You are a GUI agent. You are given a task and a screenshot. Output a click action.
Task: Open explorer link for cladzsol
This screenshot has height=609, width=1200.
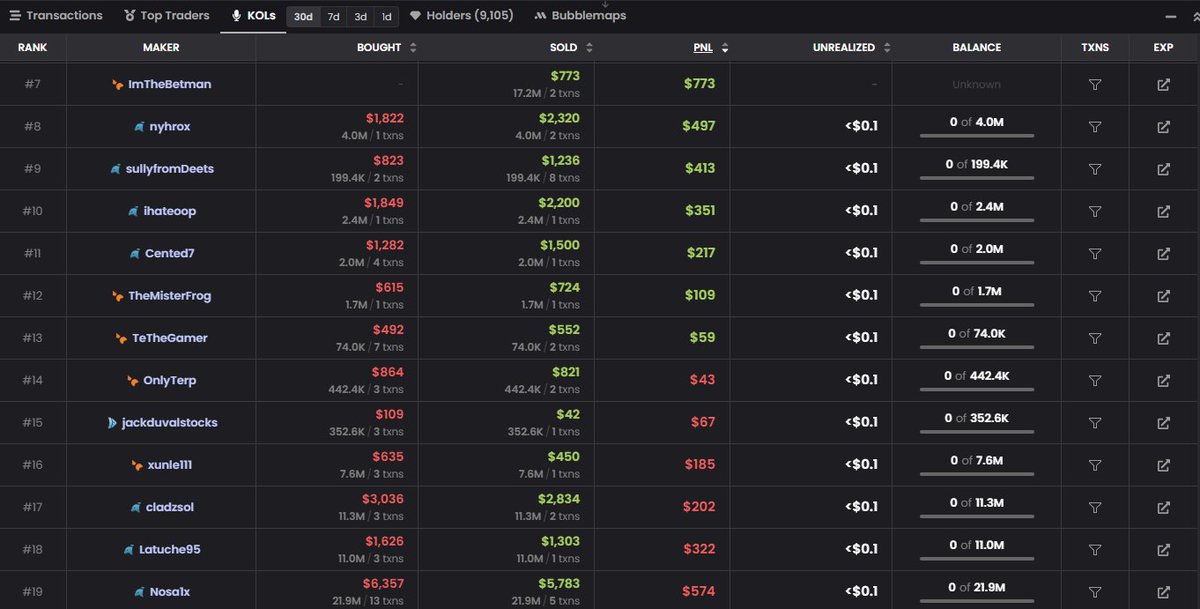1163,507
